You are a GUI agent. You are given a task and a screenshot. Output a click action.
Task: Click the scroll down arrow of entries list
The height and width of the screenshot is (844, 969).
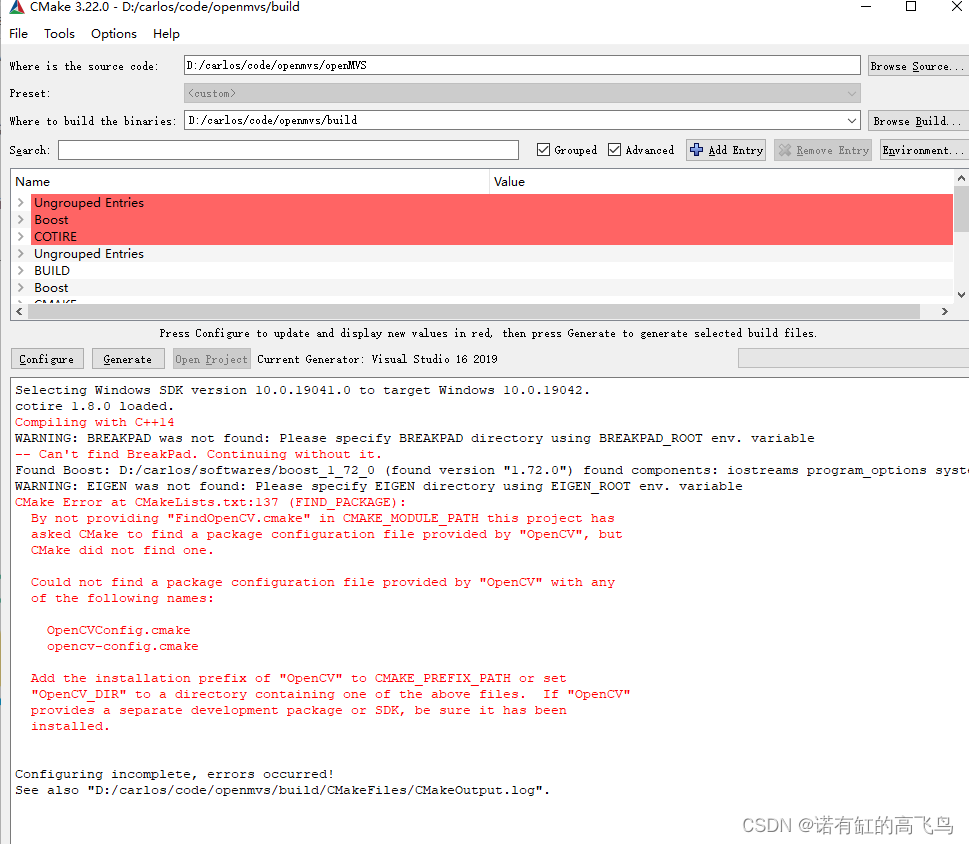point(961,295)
